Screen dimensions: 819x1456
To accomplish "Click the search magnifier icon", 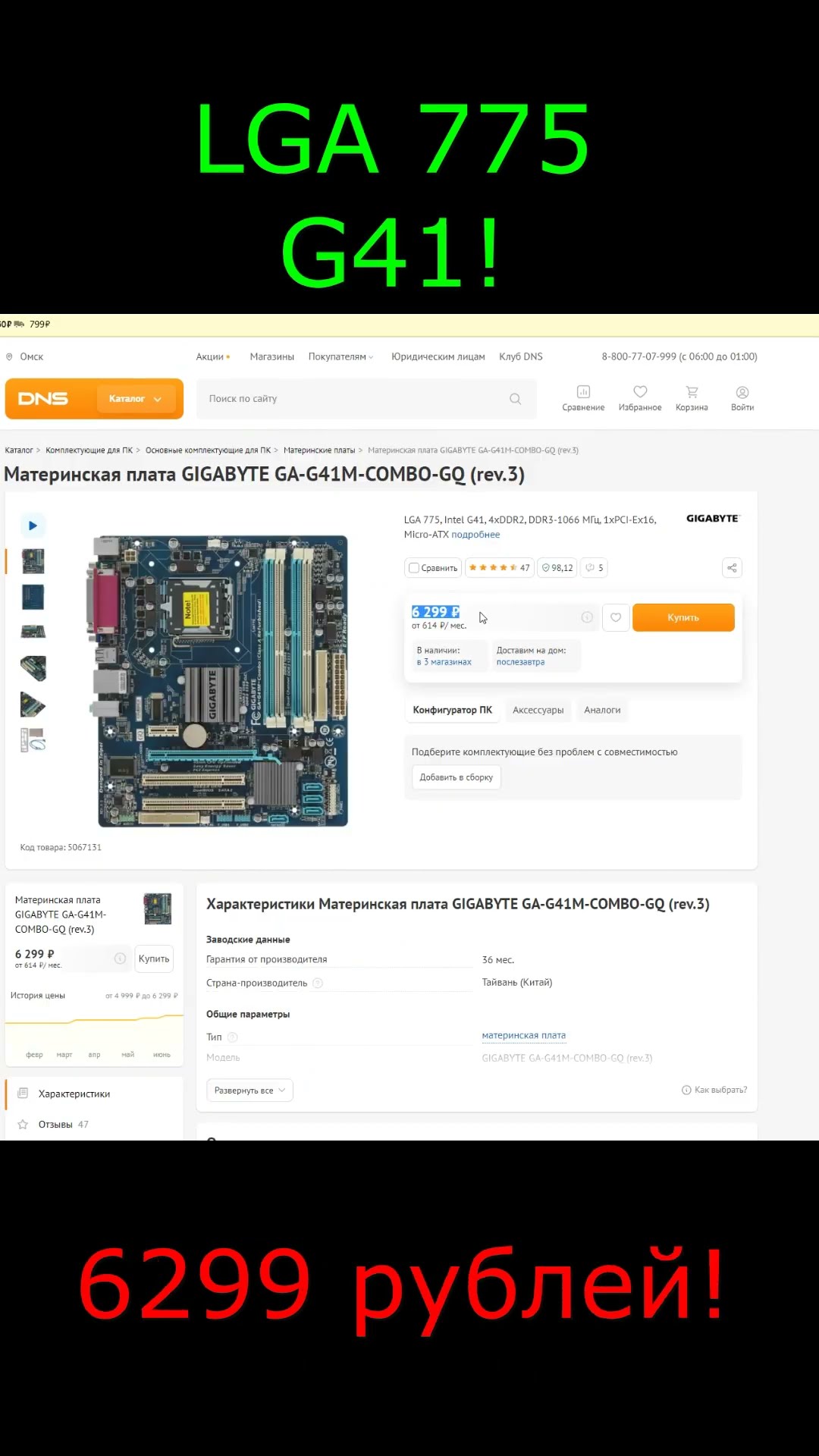I will [x=516, y=399].
